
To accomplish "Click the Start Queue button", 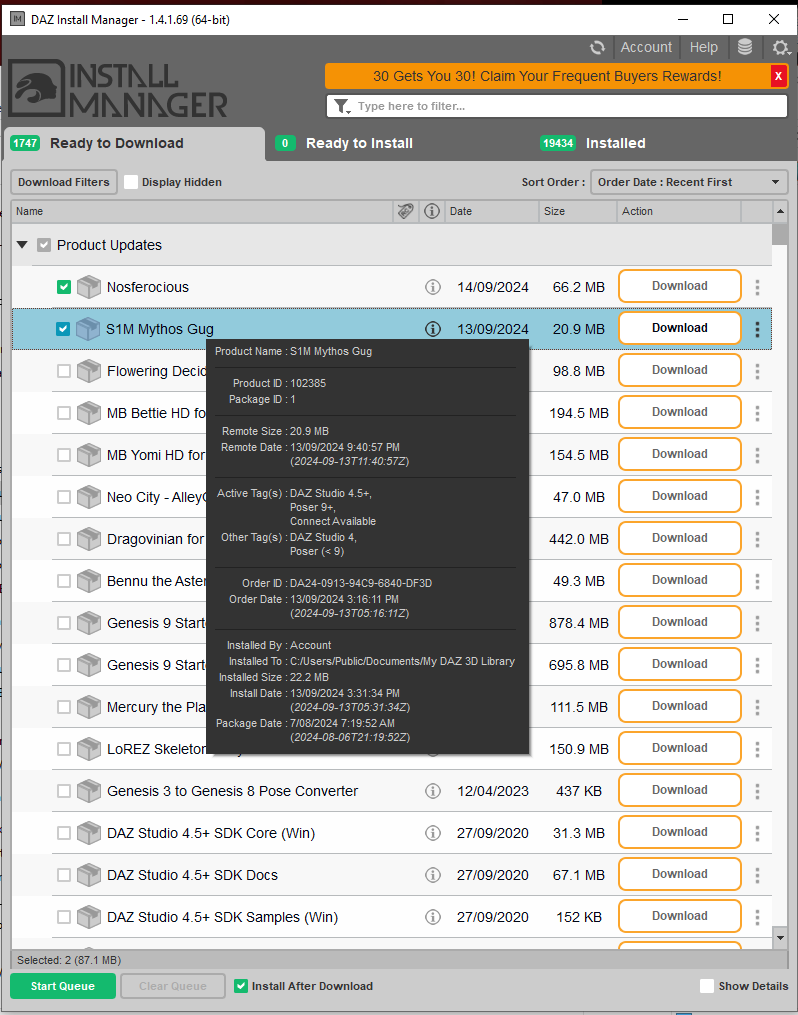I will click(x=63, y=986).
